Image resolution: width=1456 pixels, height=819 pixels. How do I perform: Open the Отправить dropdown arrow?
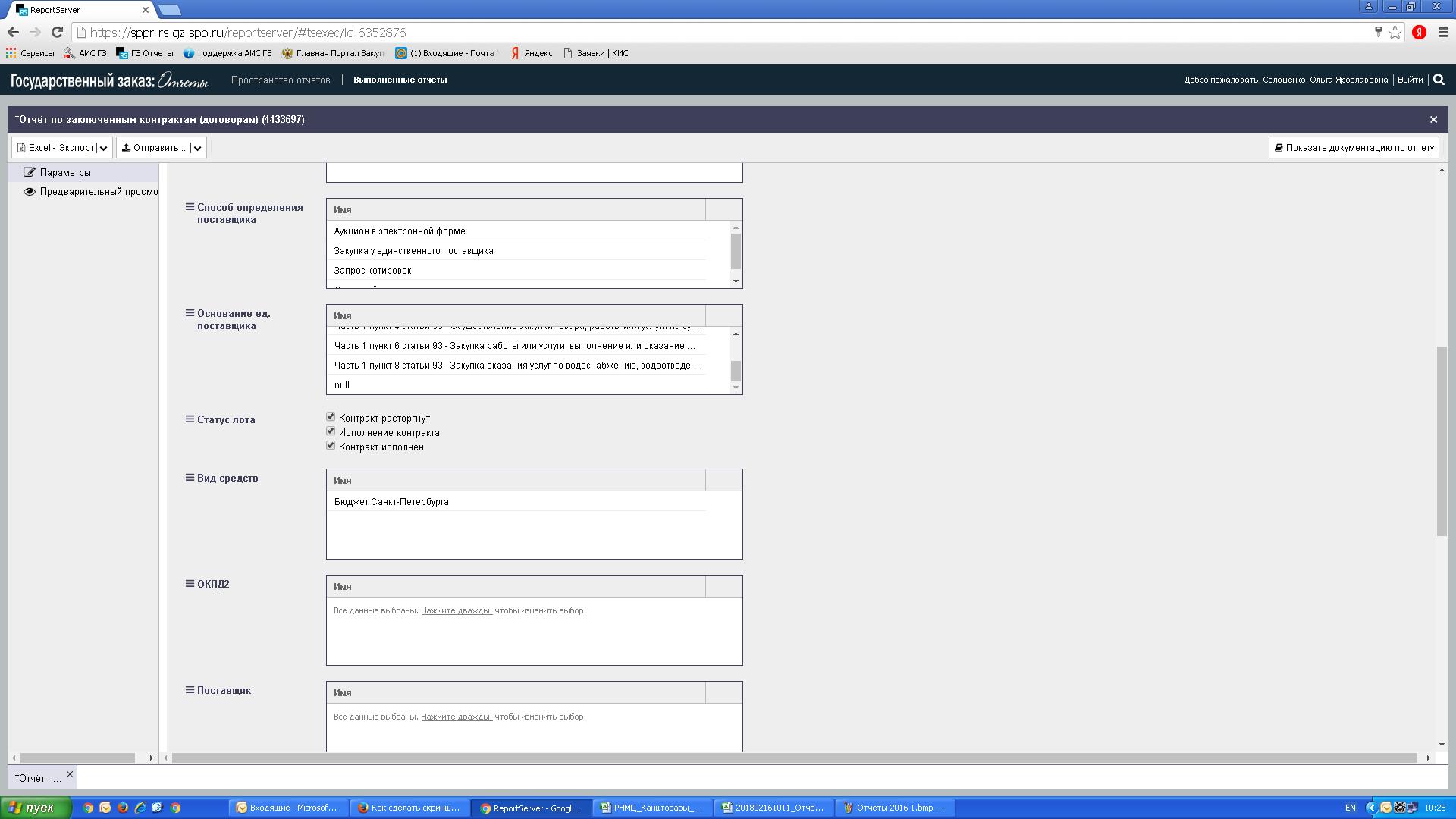[x=197, y=148]
